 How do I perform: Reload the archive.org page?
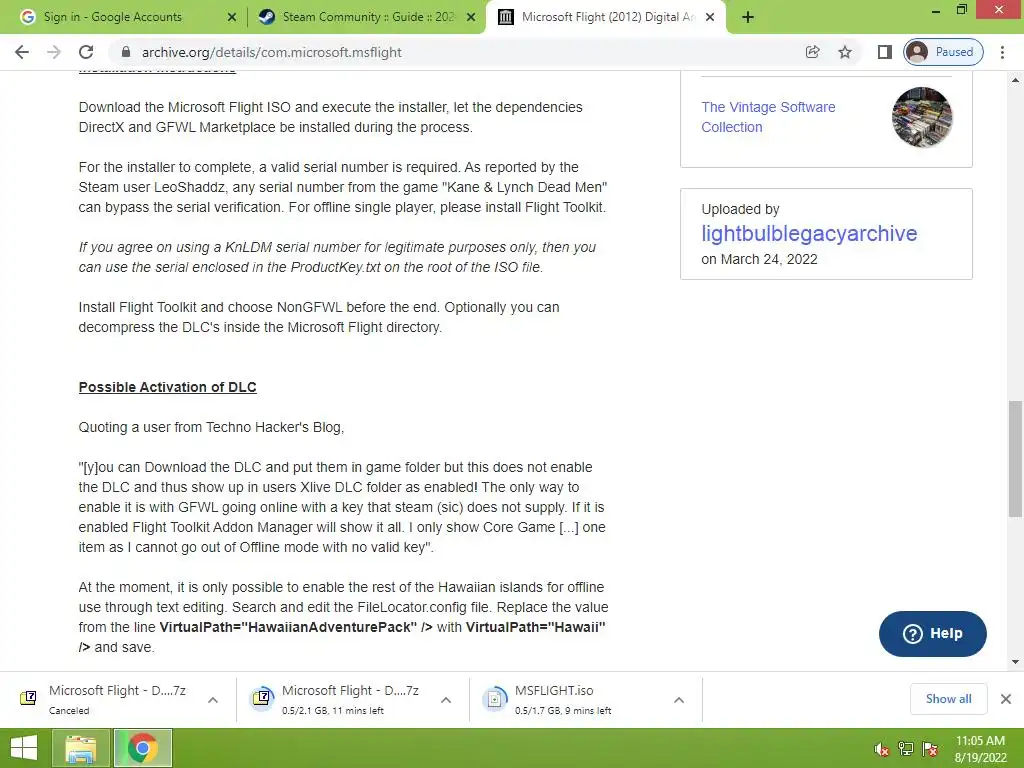coord(86,52)
